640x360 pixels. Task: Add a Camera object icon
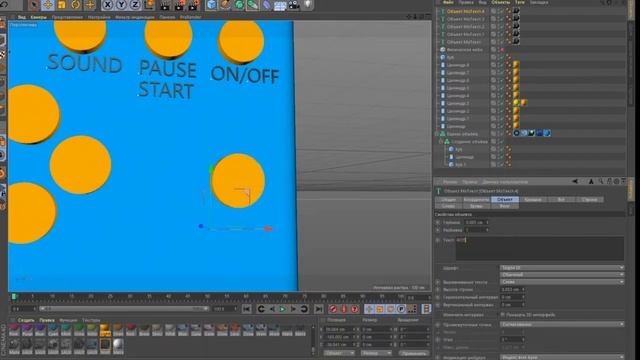294,5
